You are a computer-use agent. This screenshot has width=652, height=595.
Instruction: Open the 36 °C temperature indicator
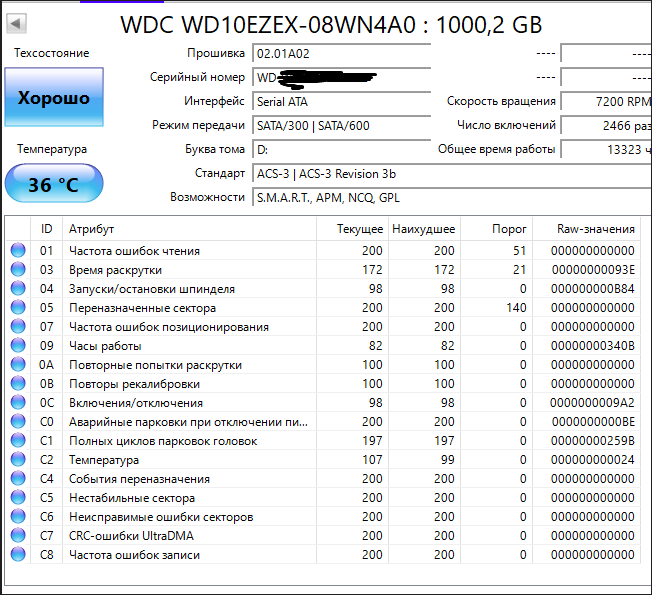[x=54, y=184]
